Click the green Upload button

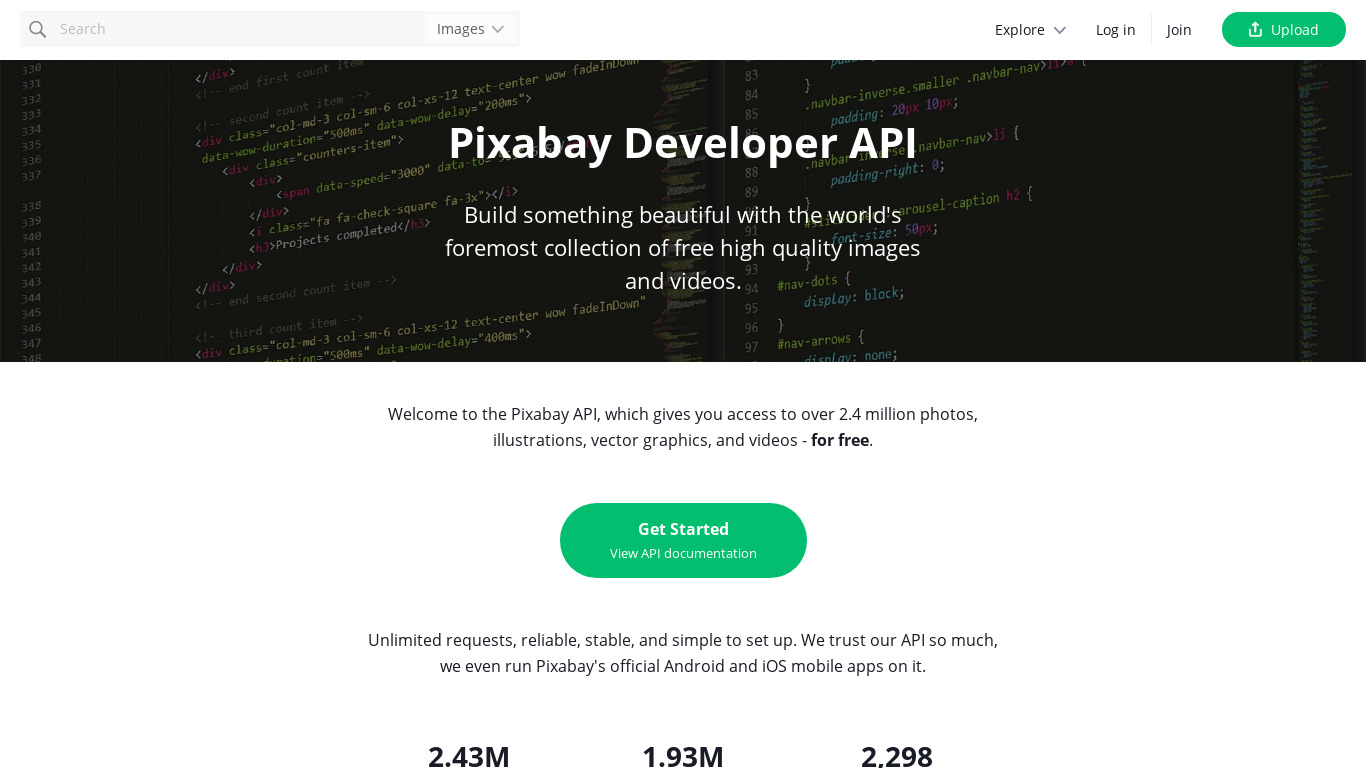point(1284,30)
